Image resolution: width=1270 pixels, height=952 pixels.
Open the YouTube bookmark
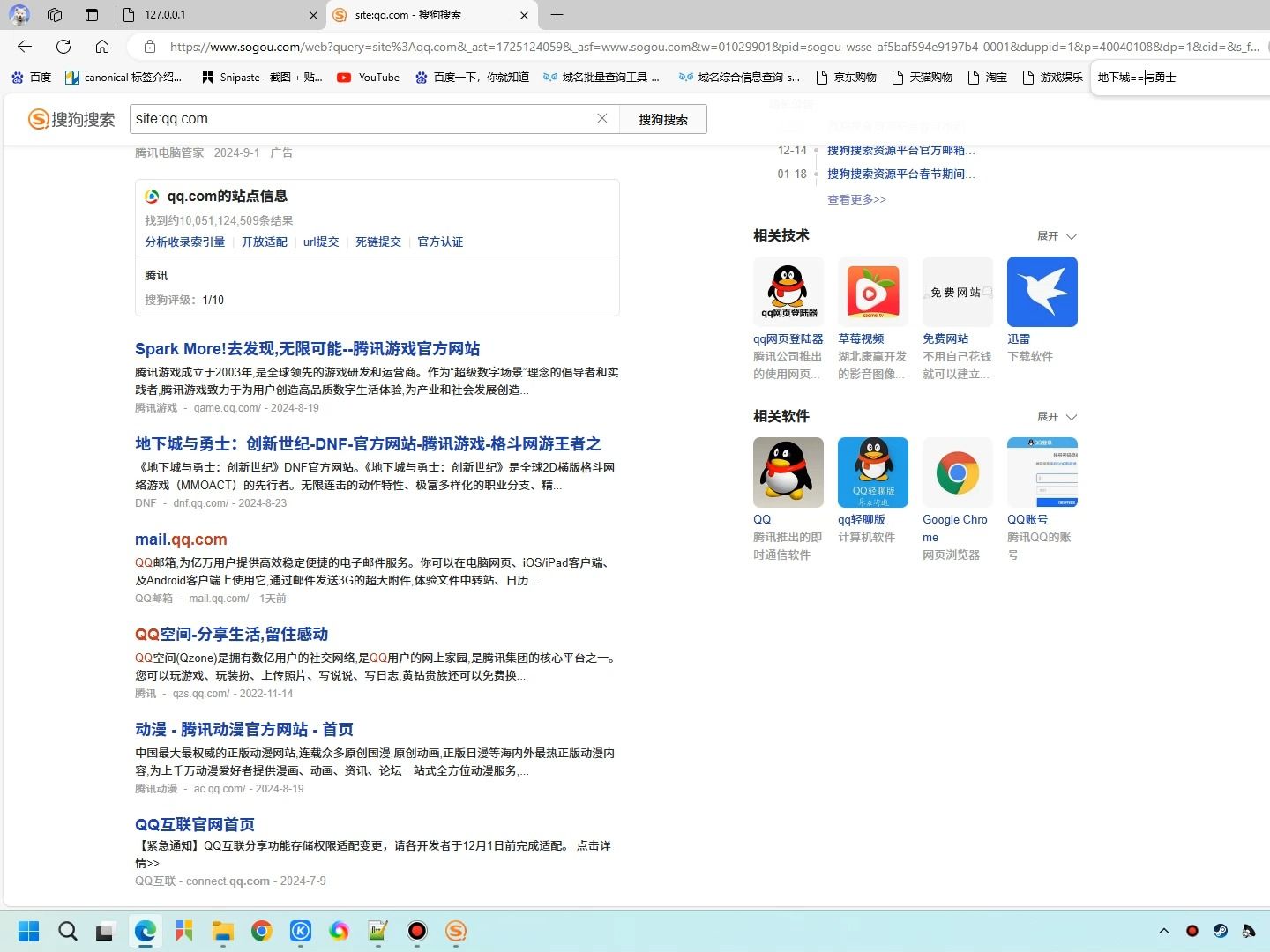(x=369, y=78)
